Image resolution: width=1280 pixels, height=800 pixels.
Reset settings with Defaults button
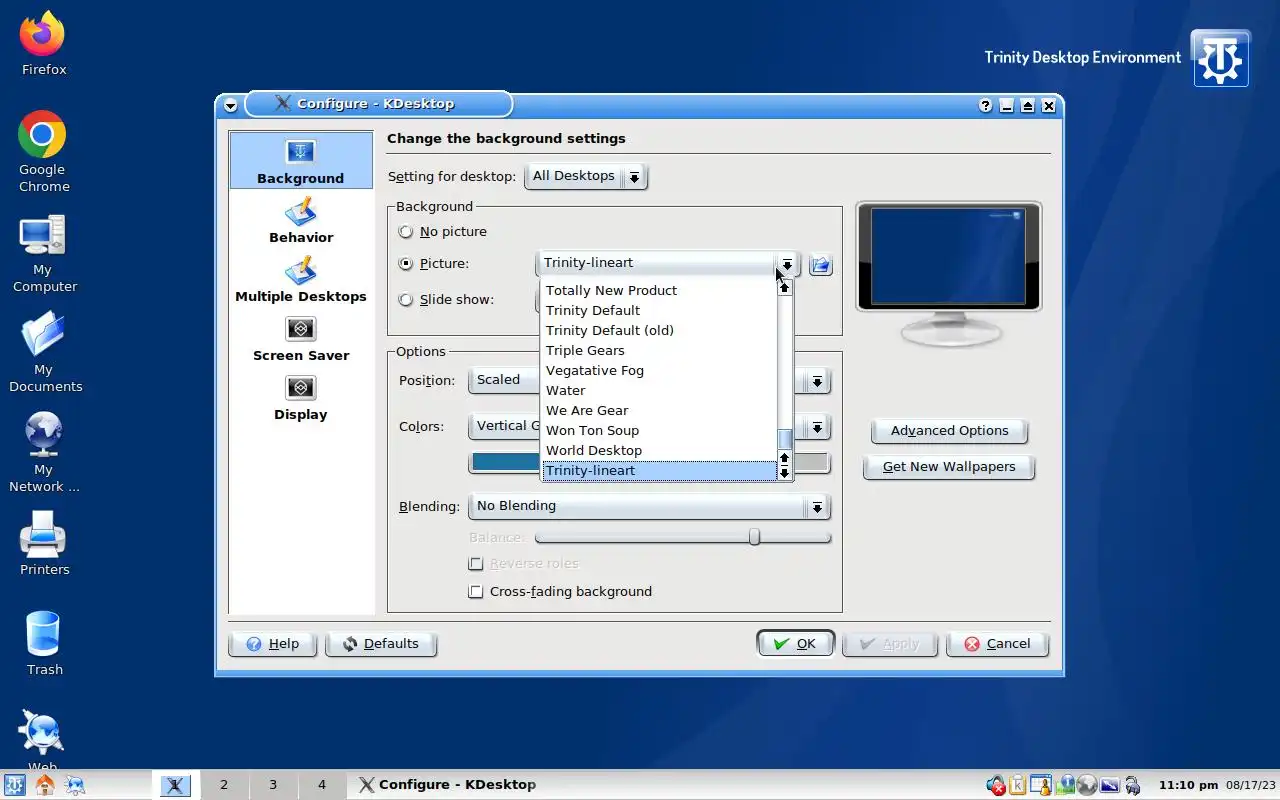(381, 644)
